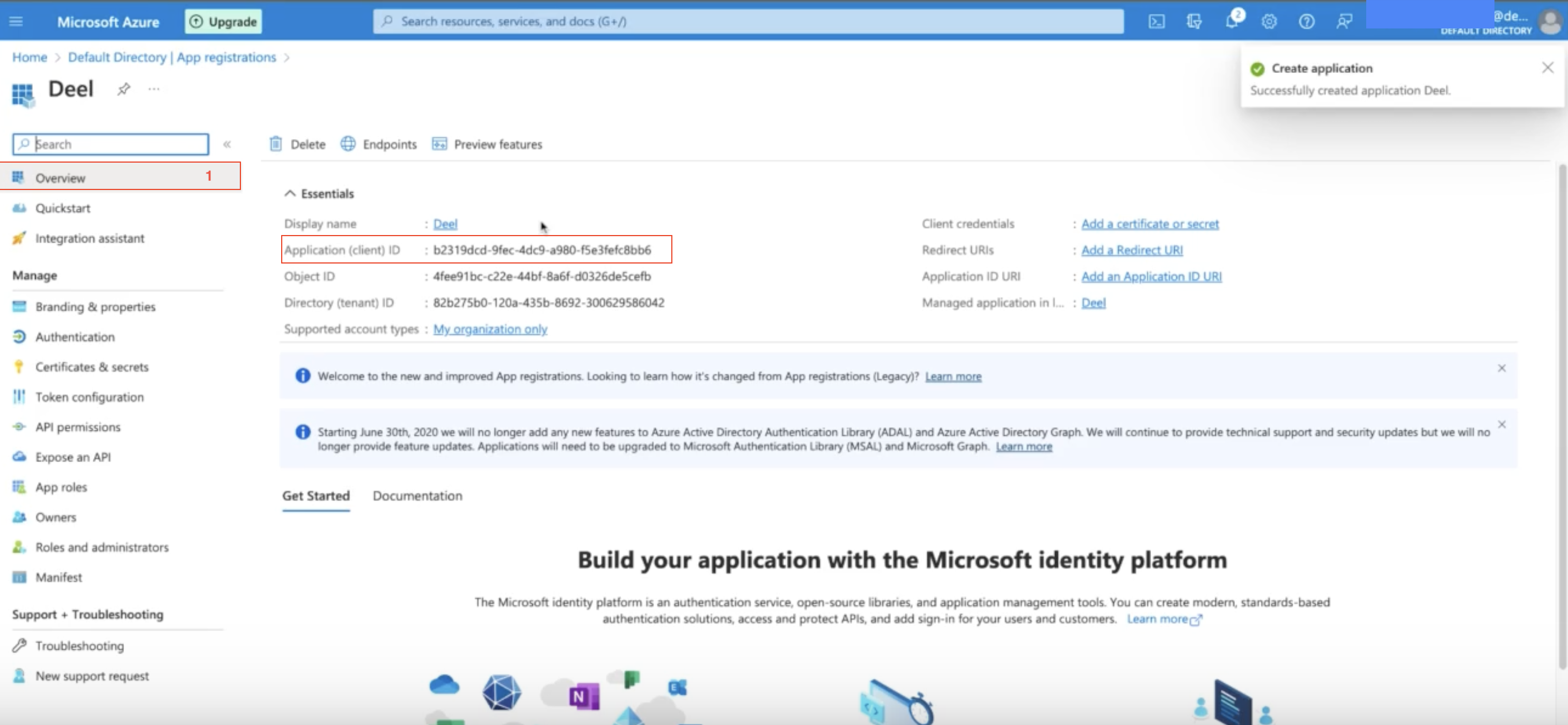Image resolution: width=1568 pixels, height=725 pixels.
Task: Open portal settings gear
Action: point(1269,21)
